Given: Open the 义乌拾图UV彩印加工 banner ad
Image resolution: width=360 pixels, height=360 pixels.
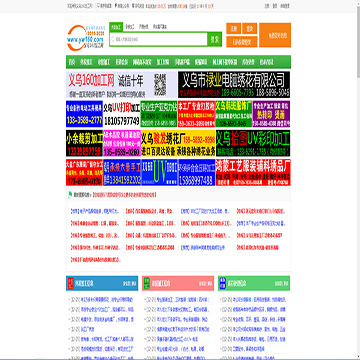Looking at the screenshot, I should 253,143.
